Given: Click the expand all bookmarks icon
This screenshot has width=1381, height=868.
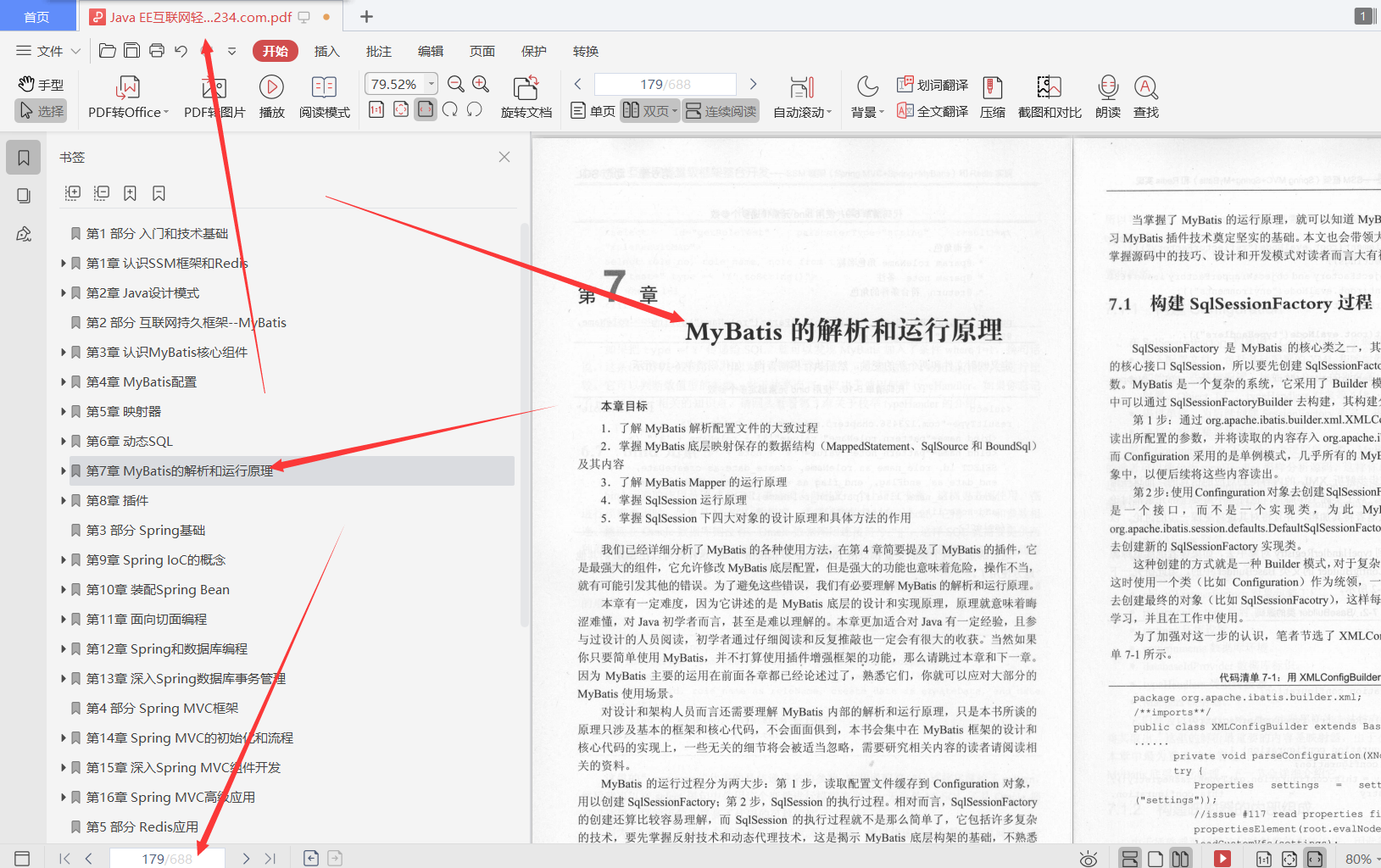Looking at the screenshot, I should pos(73,193).
